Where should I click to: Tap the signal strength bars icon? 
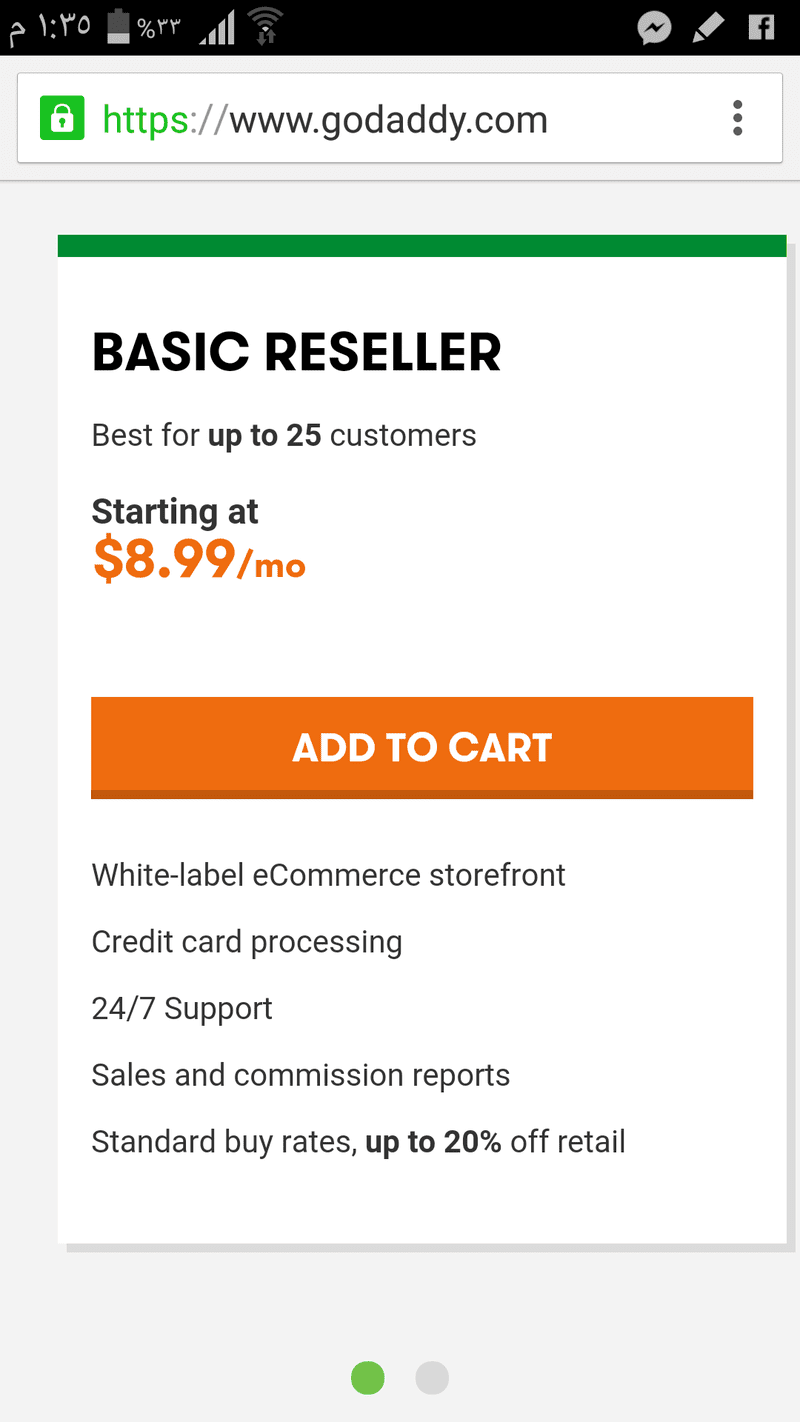[x=217, y=28]
